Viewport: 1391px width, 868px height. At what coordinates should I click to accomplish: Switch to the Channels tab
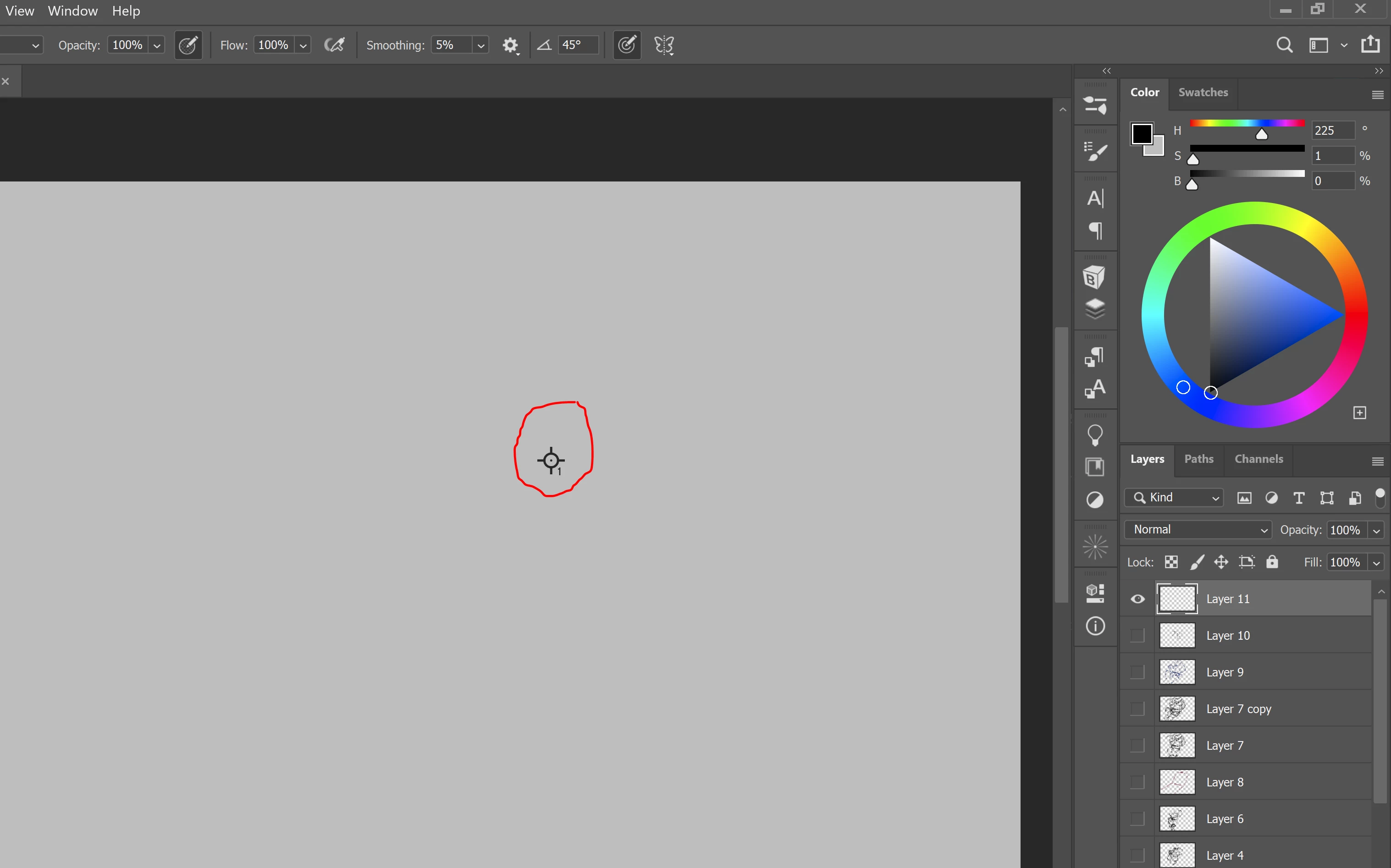[1259, 459]
